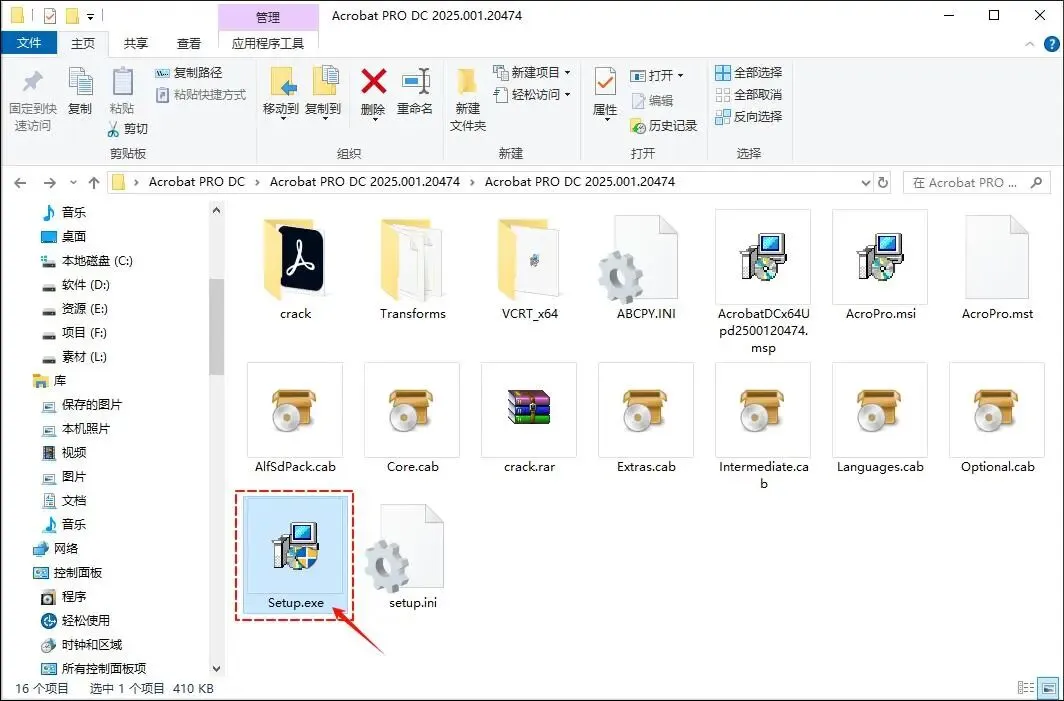This screenshot has height=701, width=1064.
Task: Click the Manage (管理) contextual tab
Action: [268, 17]
